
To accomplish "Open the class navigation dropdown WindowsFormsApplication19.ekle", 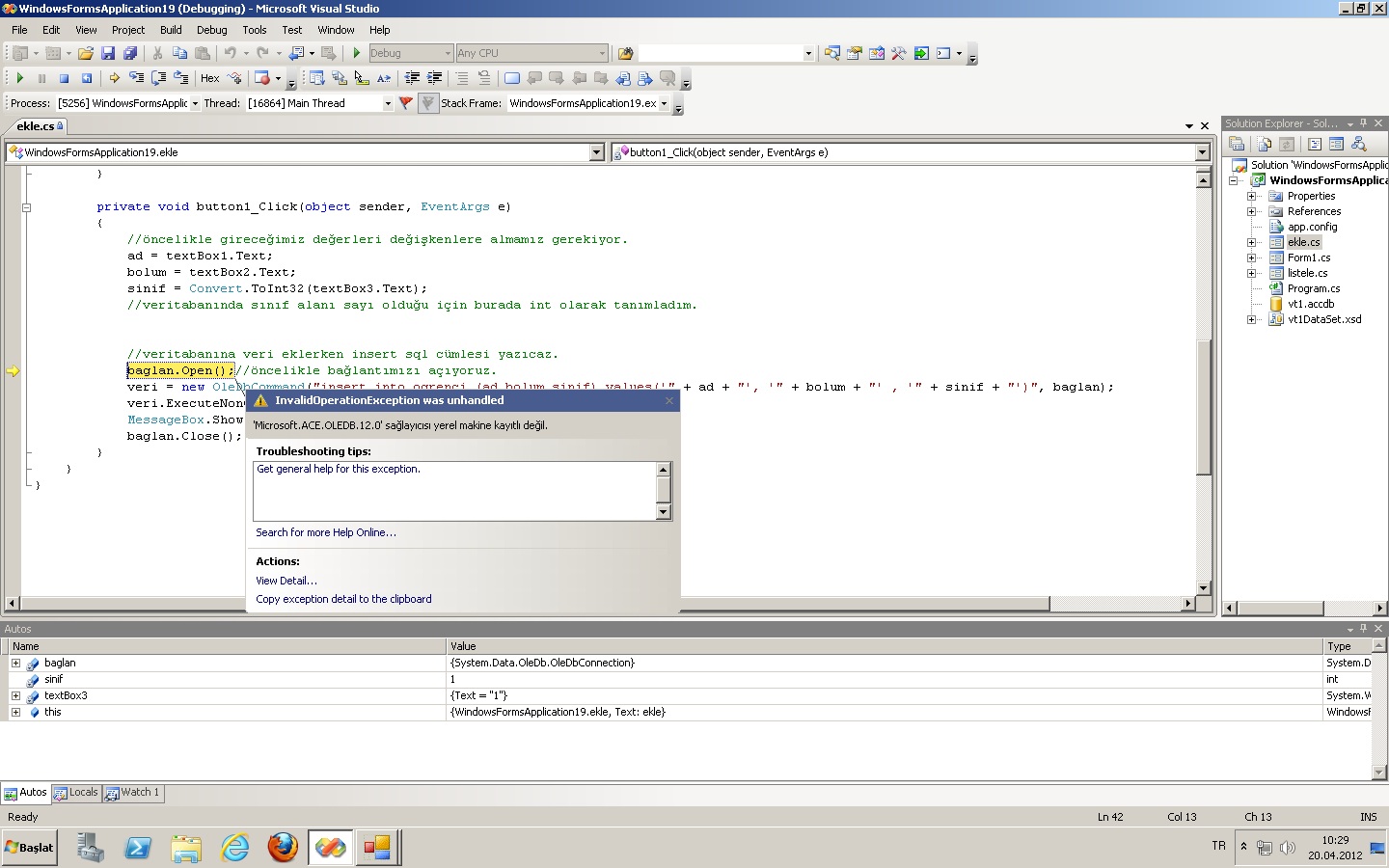I will coord(596,152).
